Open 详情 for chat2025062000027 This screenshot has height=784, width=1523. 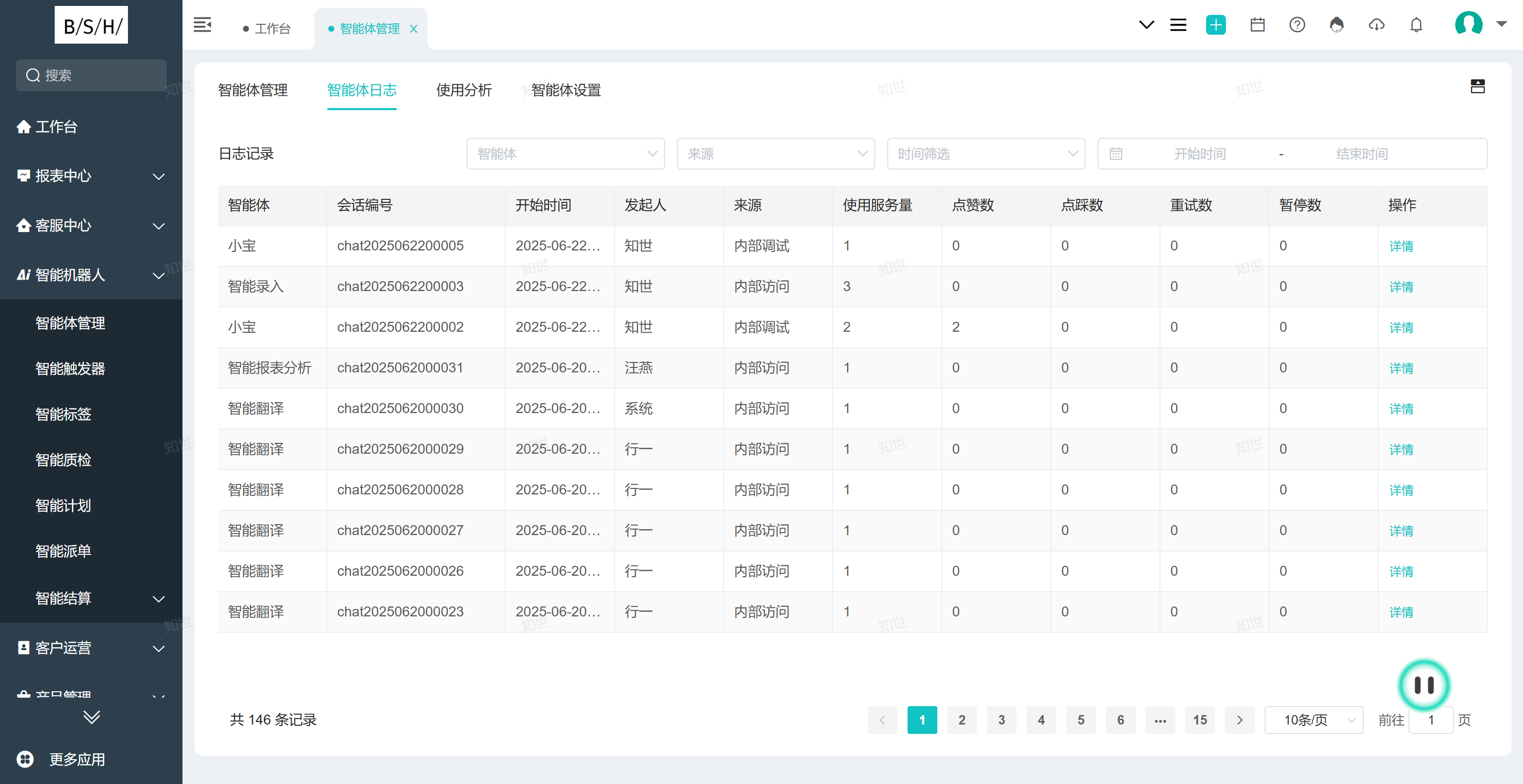click(x=1401, y=531)
